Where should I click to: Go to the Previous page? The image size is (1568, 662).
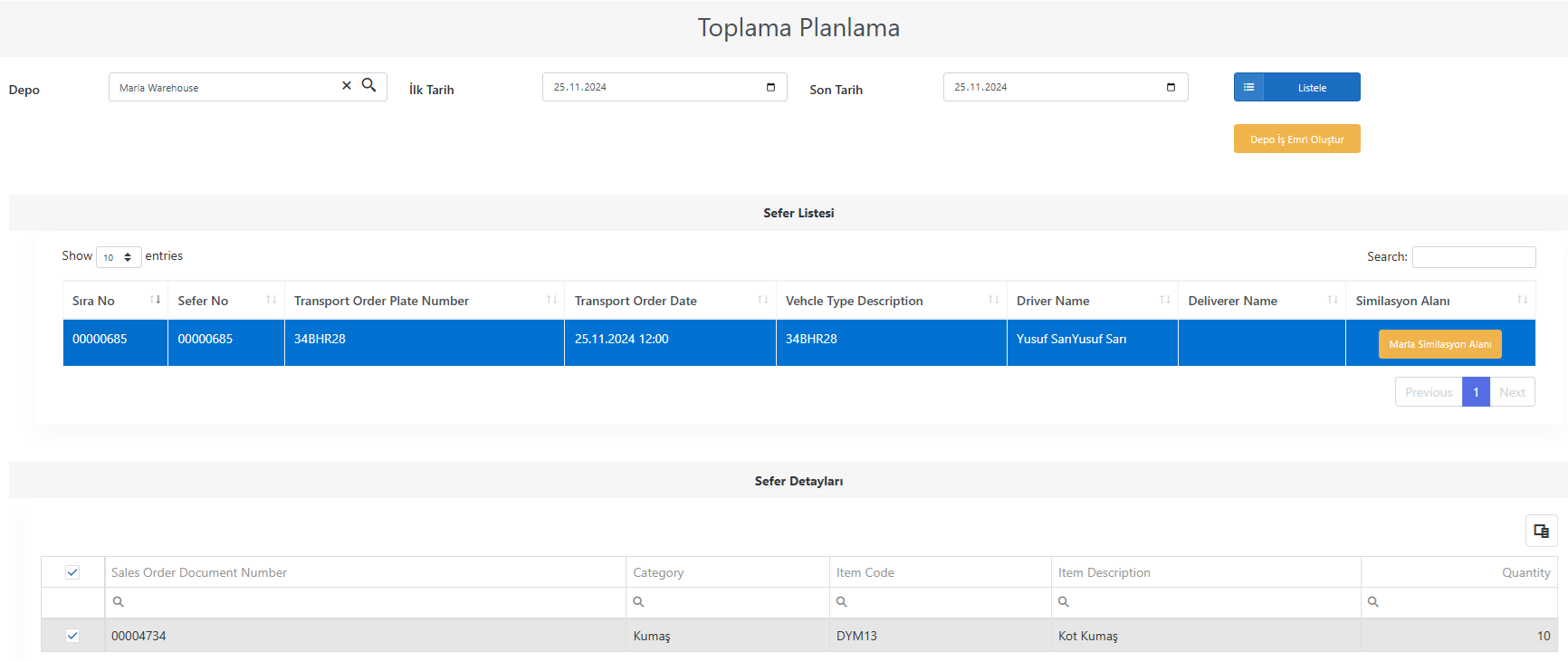coord(1429,392)
